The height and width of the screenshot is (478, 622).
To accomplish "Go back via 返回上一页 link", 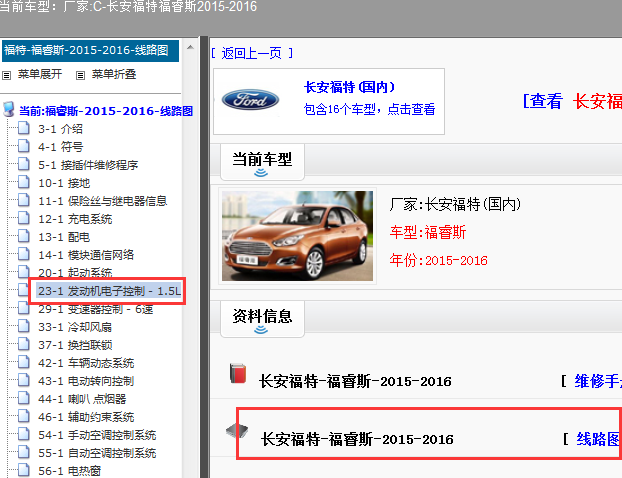I will 251,53.
